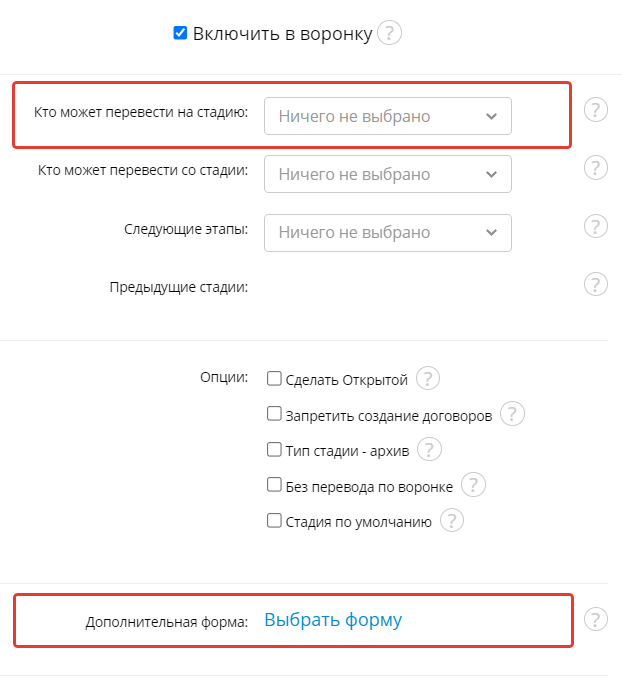This screenshot has height=683, width=636.
Task: Show help for Без перевода по воронке
Action: [x=473, y=486]
